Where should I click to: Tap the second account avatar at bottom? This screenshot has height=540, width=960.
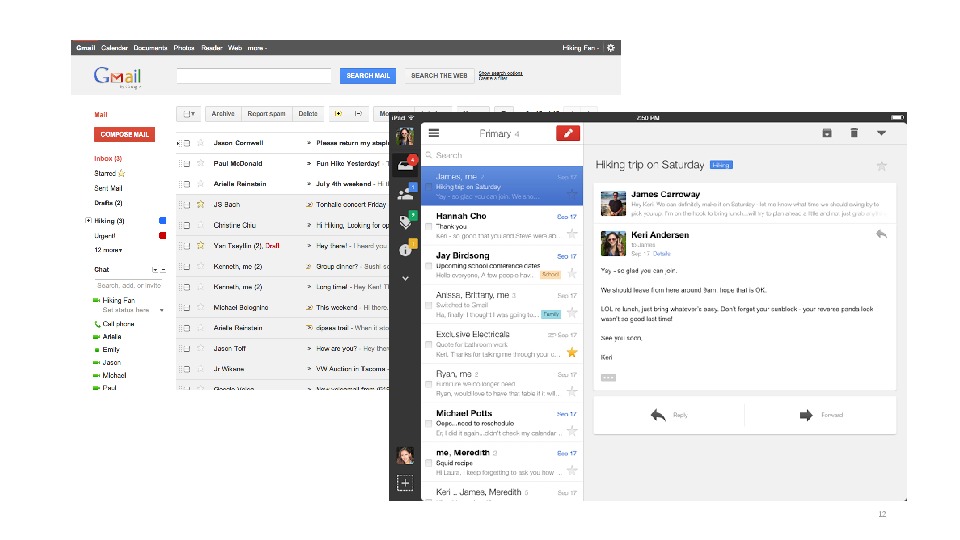click(x=405, y=455)
